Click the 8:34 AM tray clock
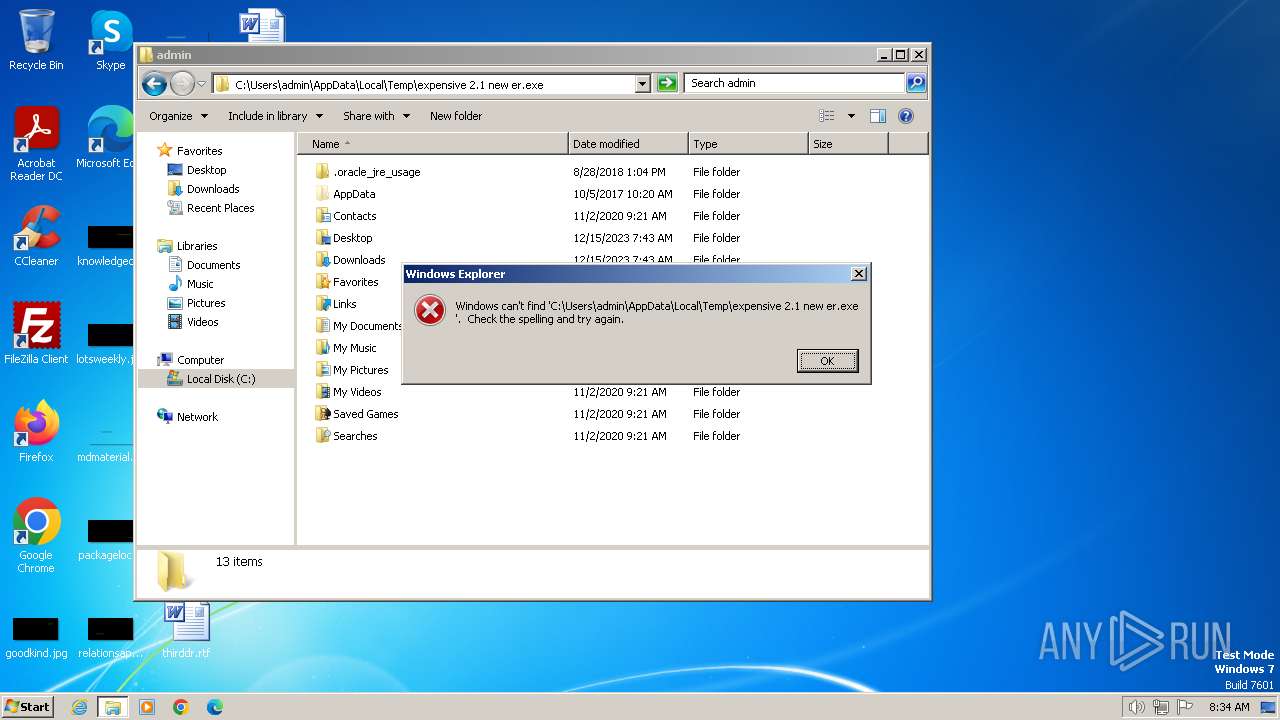1280x720 pixels. (1229, 707)
